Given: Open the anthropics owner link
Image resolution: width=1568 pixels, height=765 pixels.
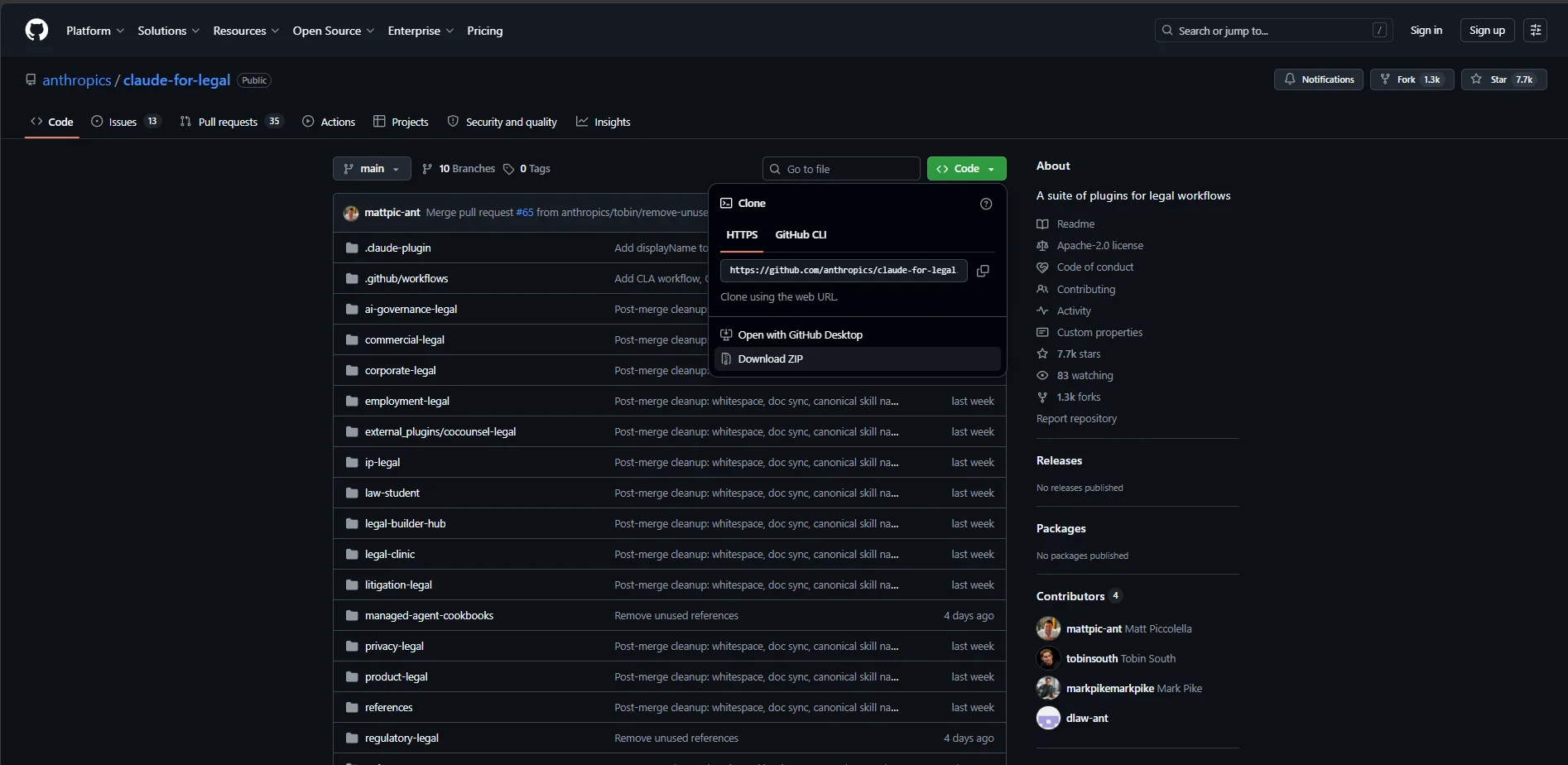Looking at the screenshot, I should [76, 80].
